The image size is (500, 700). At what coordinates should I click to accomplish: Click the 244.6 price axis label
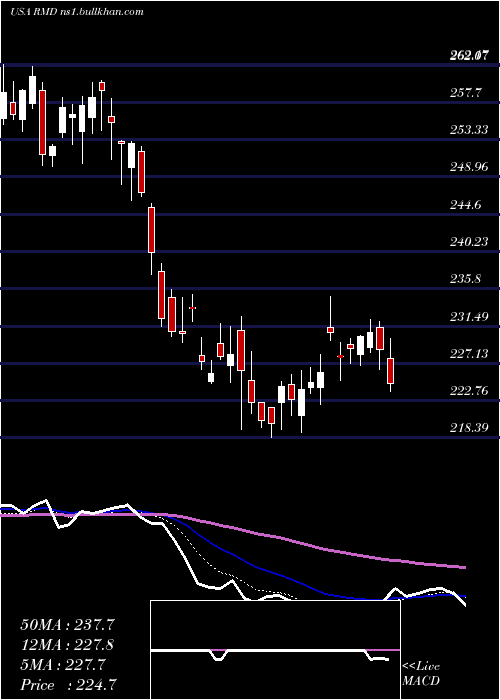click(x=467, y=205)
